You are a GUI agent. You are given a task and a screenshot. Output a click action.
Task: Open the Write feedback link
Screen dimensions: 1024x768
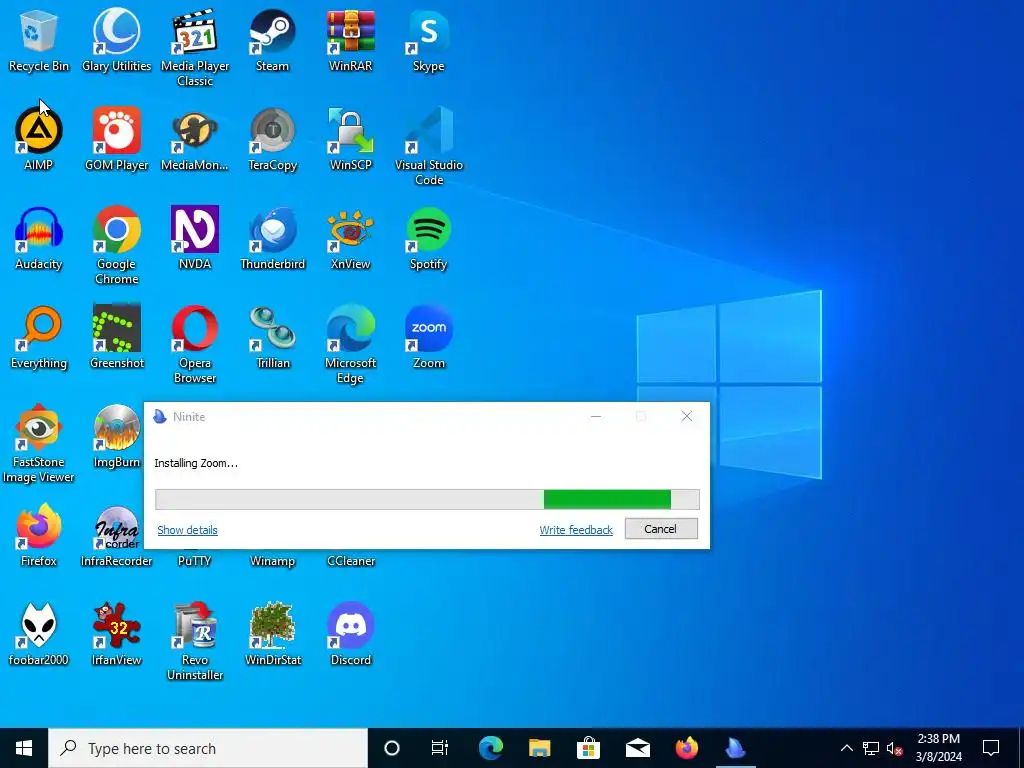576,530
